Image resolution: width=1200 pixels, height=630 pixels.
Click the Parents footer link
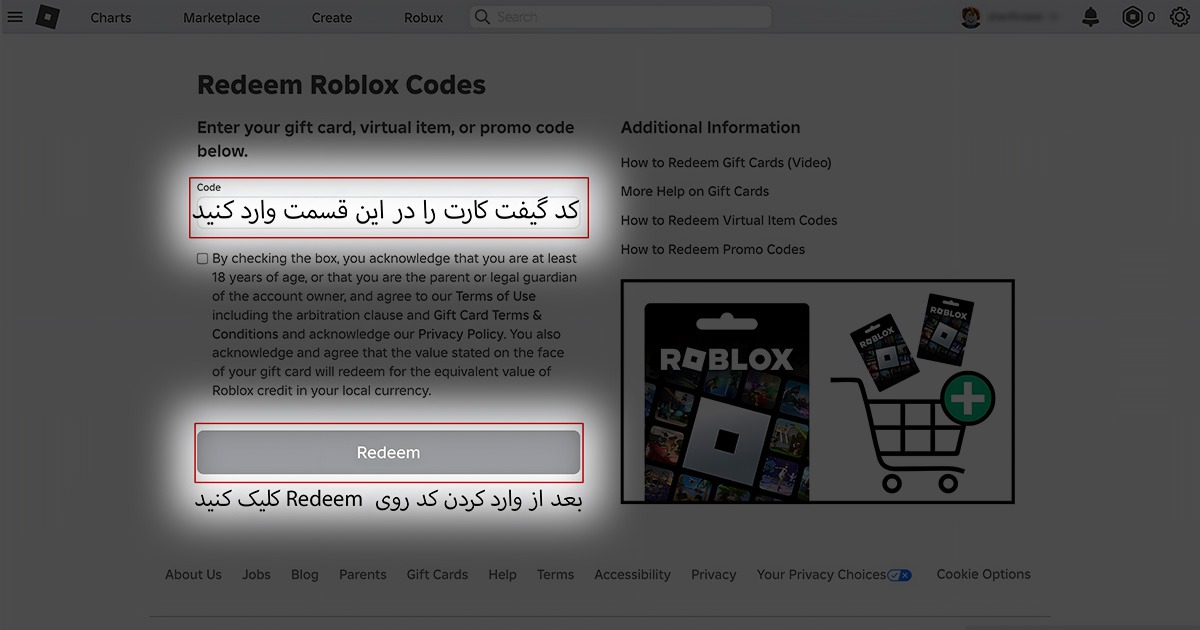[x=363, y=574]
